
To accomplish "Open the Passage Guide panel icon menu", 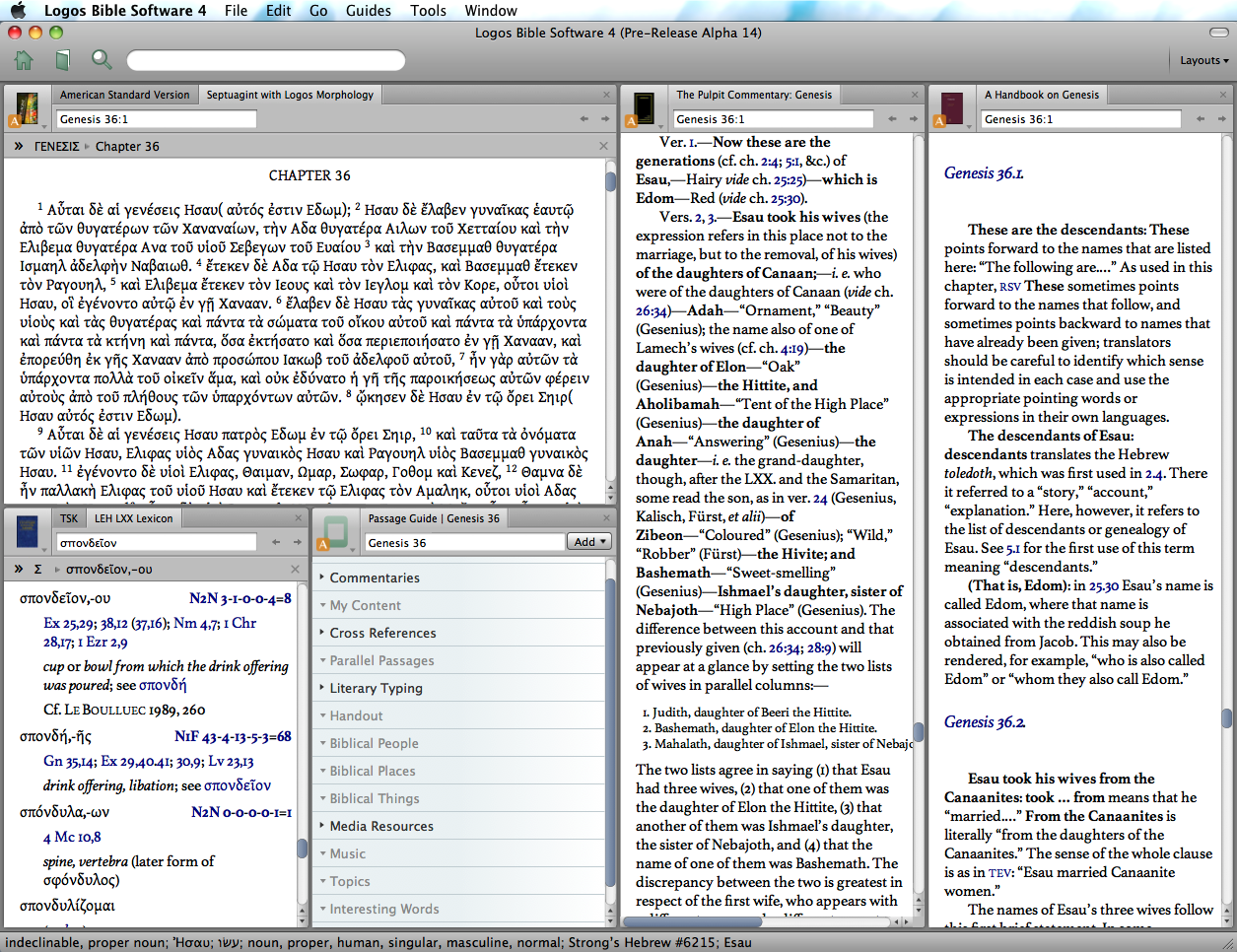I will point(336,532).
